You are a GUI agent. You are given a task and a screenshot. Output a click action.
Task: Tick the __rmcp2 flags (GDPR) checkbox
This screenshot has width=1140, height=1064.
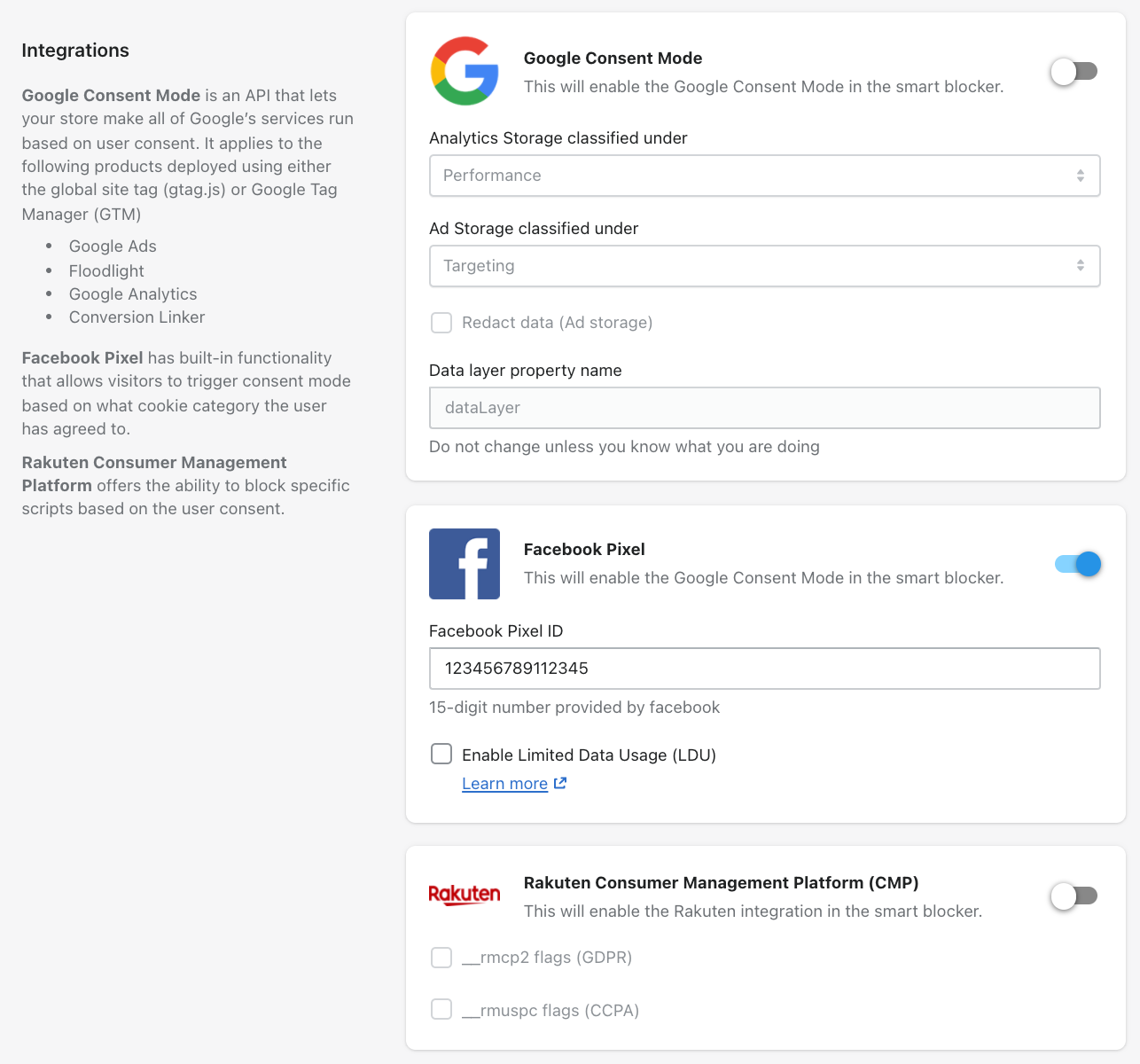tap(441, 958)
